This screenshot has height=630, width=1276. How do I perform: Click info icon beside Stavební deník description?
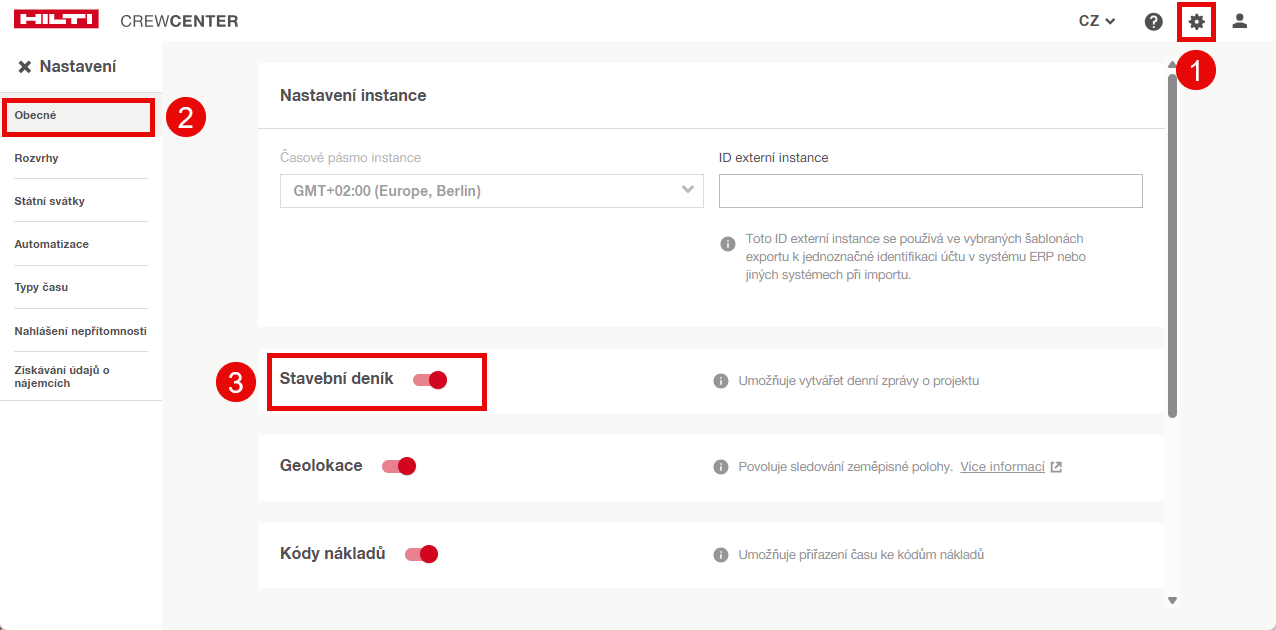pyautogui.click(x=720, y=381)
